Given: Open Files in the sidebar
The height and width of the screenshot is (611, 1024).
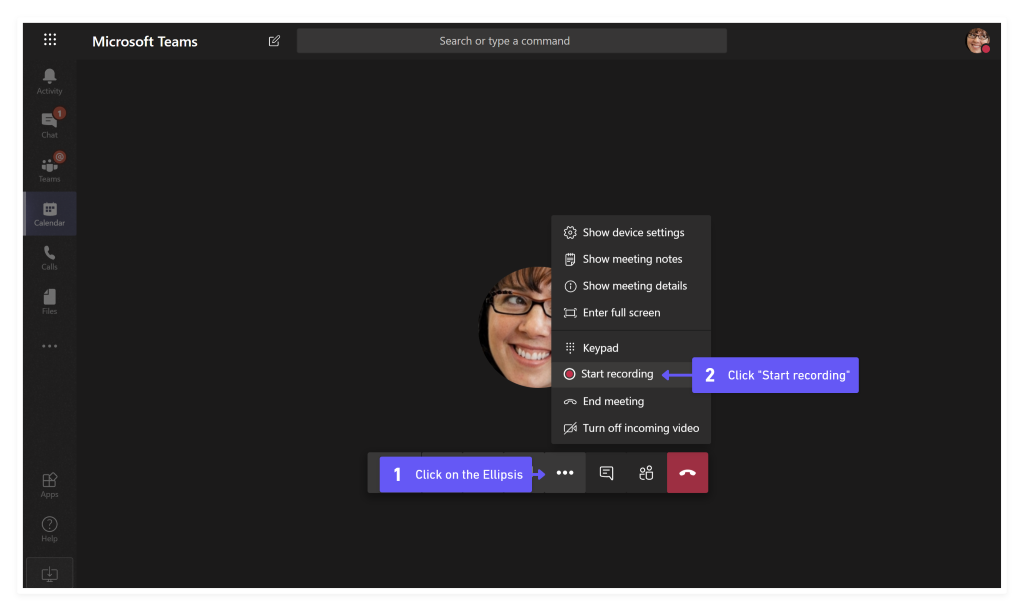Looking at the screenshot, I should tap(50, 302).
